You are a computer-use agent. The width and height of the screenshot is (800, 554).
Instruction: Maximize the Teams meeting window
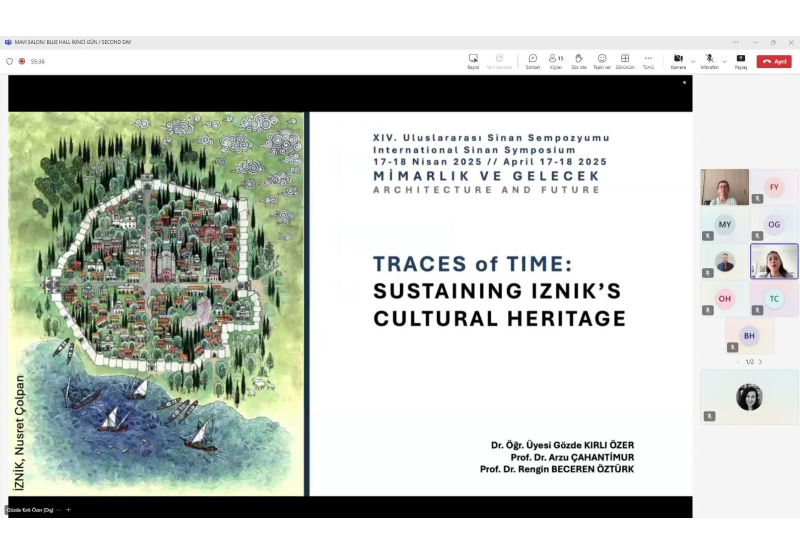(x=773, y=42)
